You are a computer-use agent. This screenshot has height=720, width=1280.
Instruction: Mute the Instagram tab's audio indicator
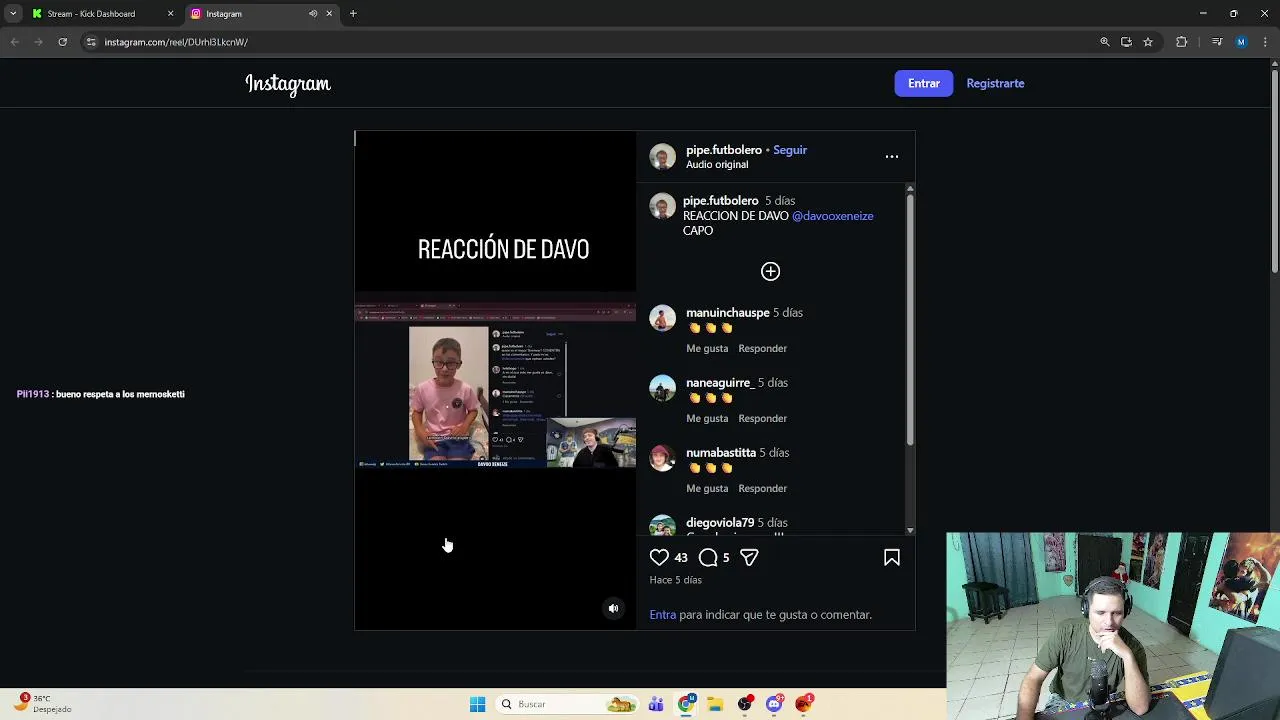[313, 14]
